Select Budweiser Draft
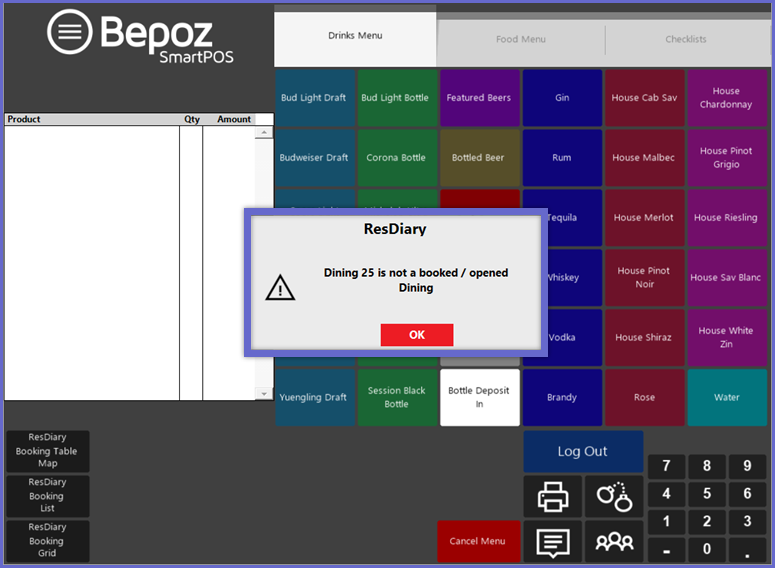This screenshot has height=568, width=775. 314,158
